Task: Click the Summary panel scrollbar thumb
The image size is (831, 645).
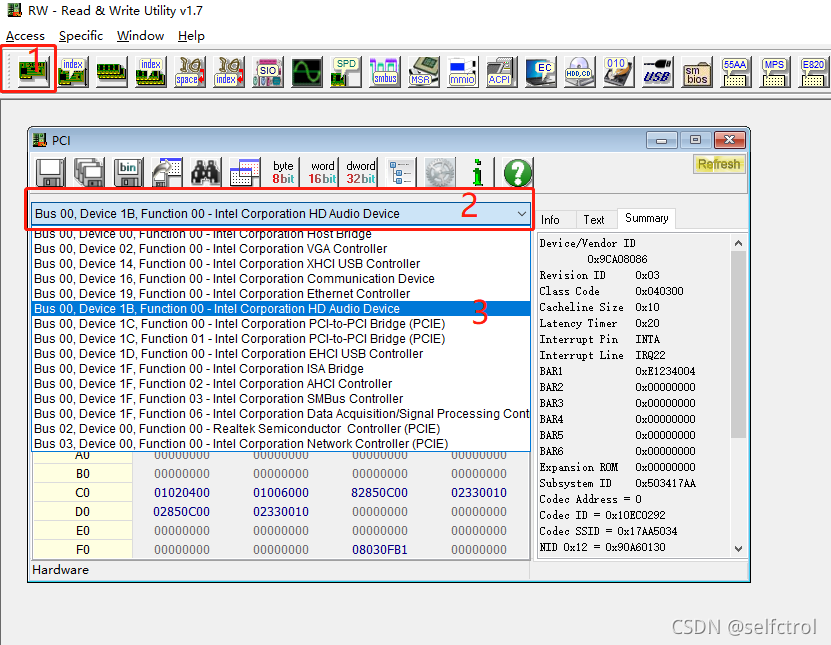Action: pos(738,344)
